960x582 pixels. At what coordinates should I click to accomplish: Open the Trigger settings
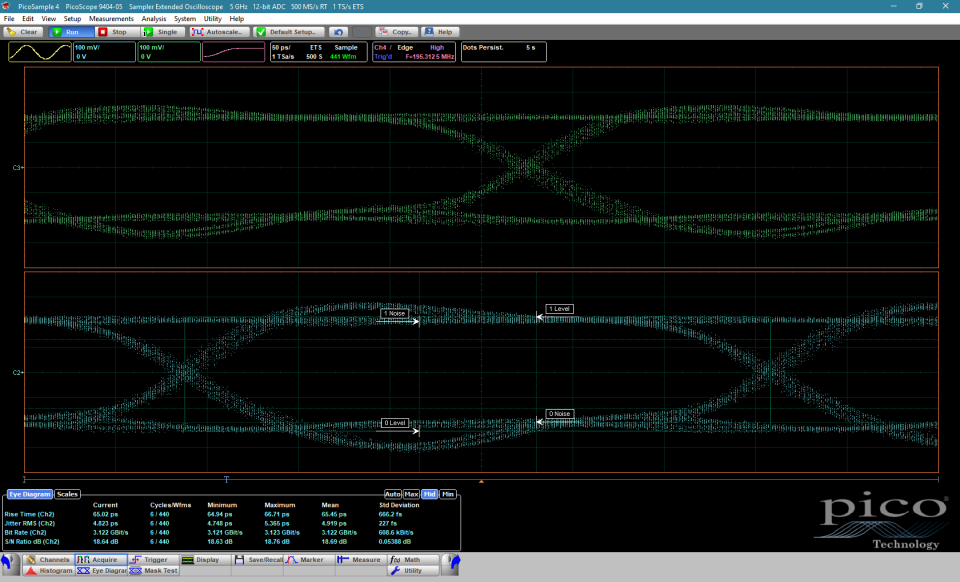[x=153, y=559]
